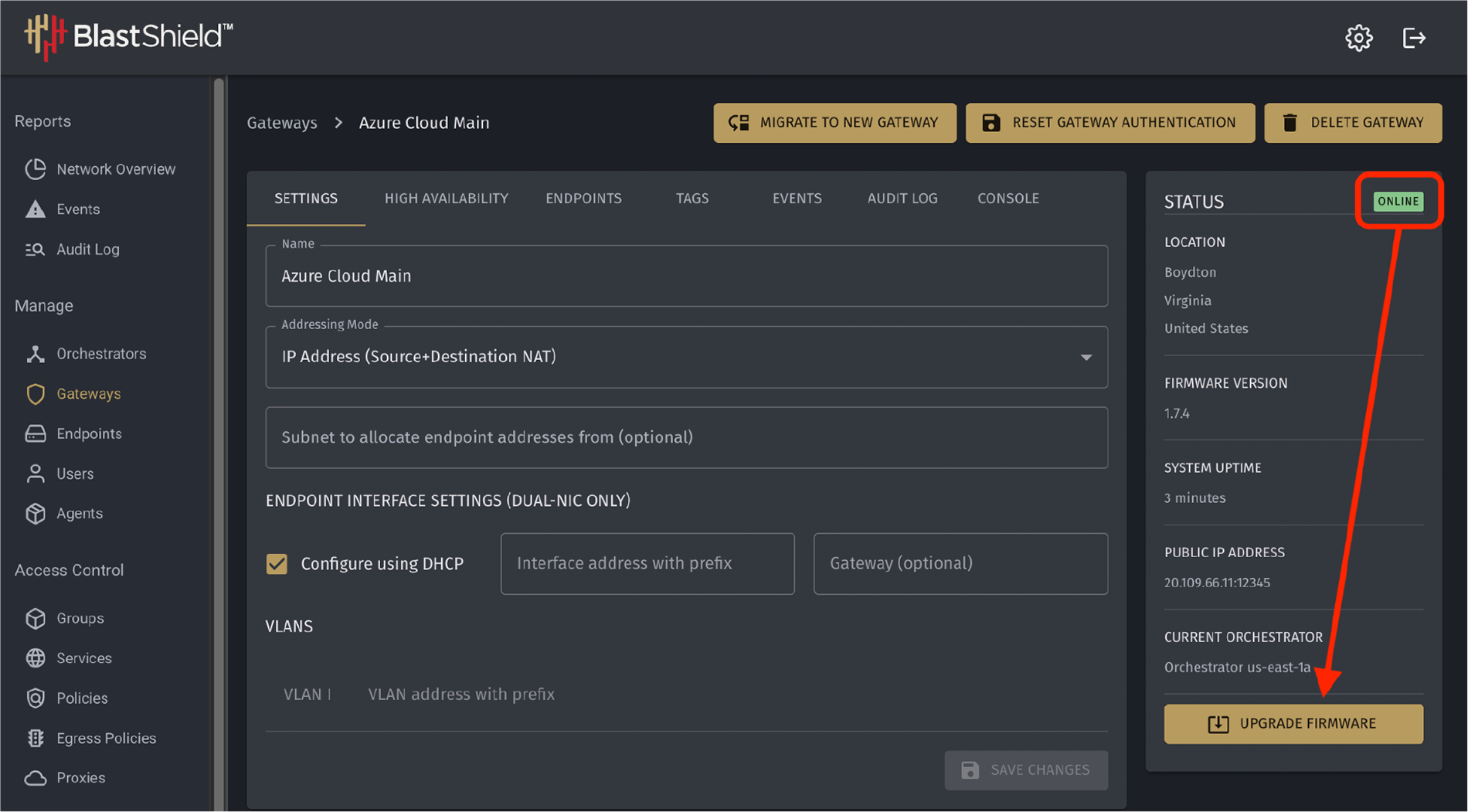This screenshot has width=1468, height=812.
Task: Click the Orchestrators node icon
Action: tap(36, 354)
